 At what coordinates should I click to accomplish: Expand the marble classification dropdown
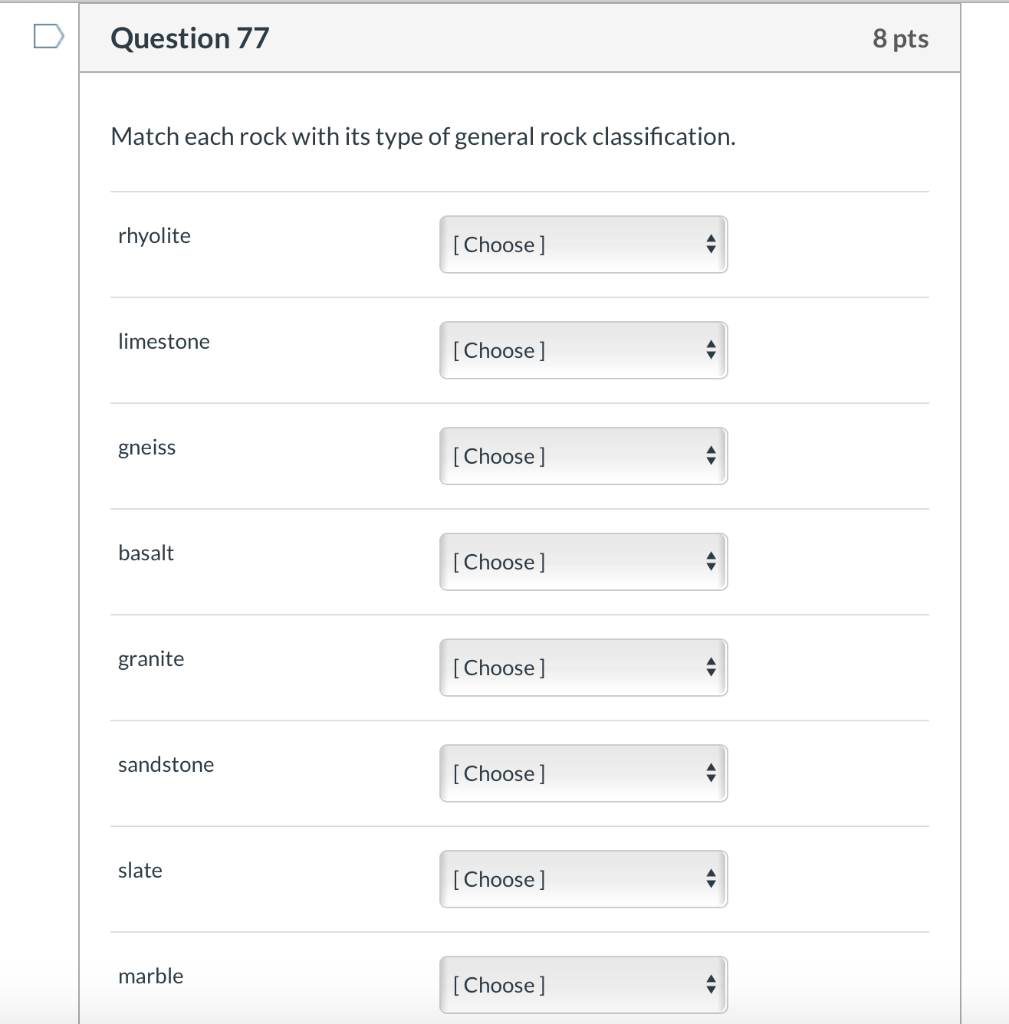tap(583, 985)
